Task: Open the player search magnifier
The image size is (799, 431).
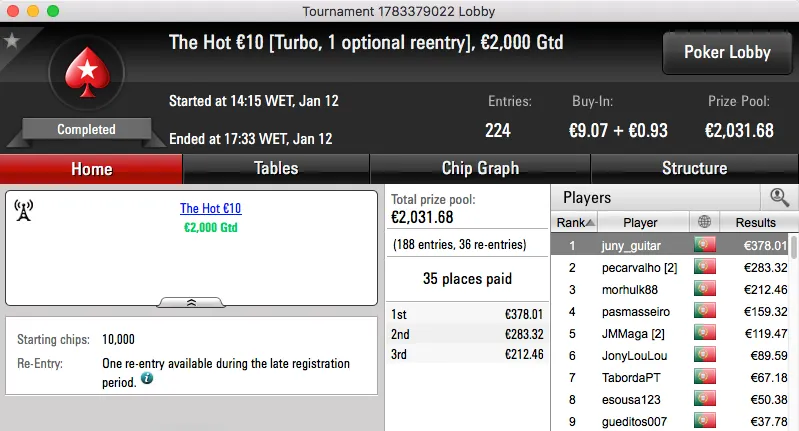Action: (779, 198)
